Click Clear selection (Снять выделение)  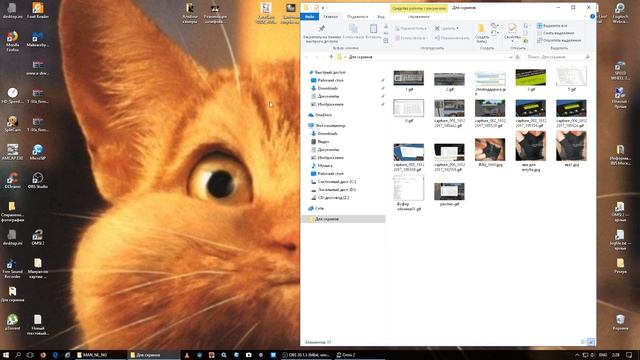(555, 33)
